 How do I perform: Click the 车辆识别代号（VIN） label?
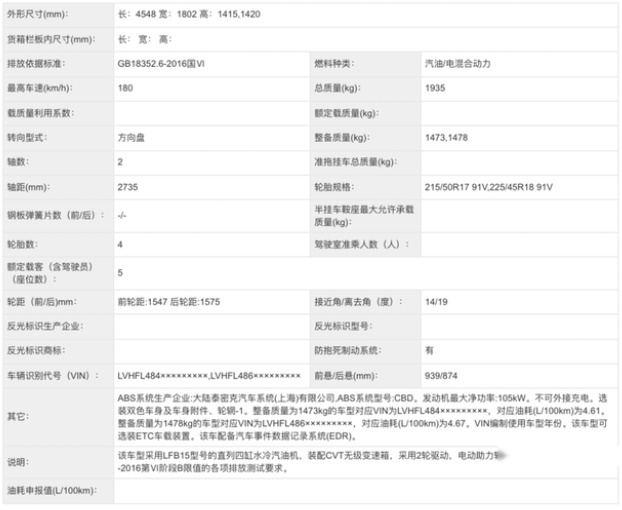click(53, 376)
